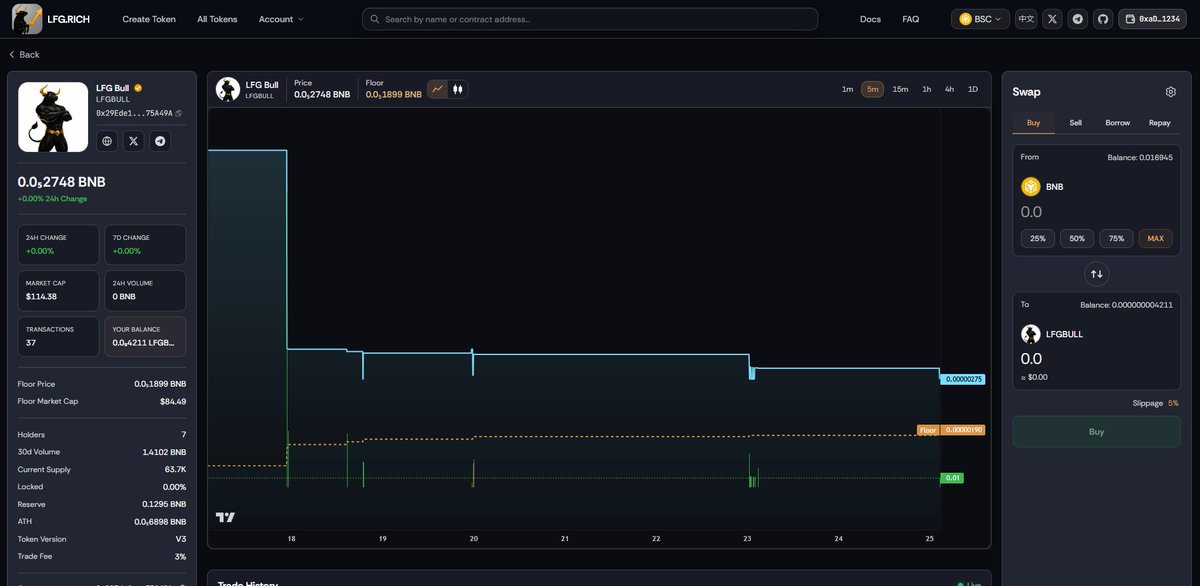Switch chart to line view
Viewport: 1200px width, 586px height.
[437, 89]
